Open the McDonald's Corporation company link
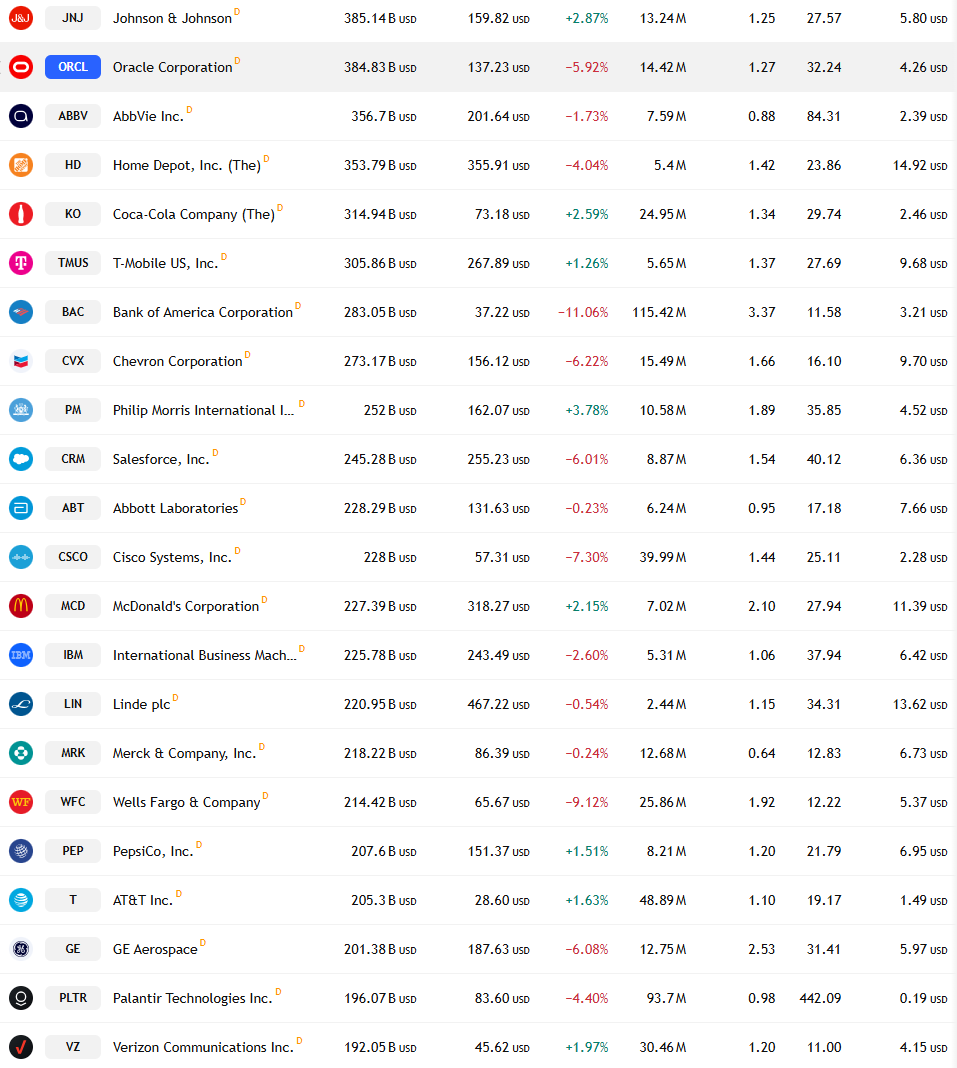957x1068 pixels. point(186,607)
